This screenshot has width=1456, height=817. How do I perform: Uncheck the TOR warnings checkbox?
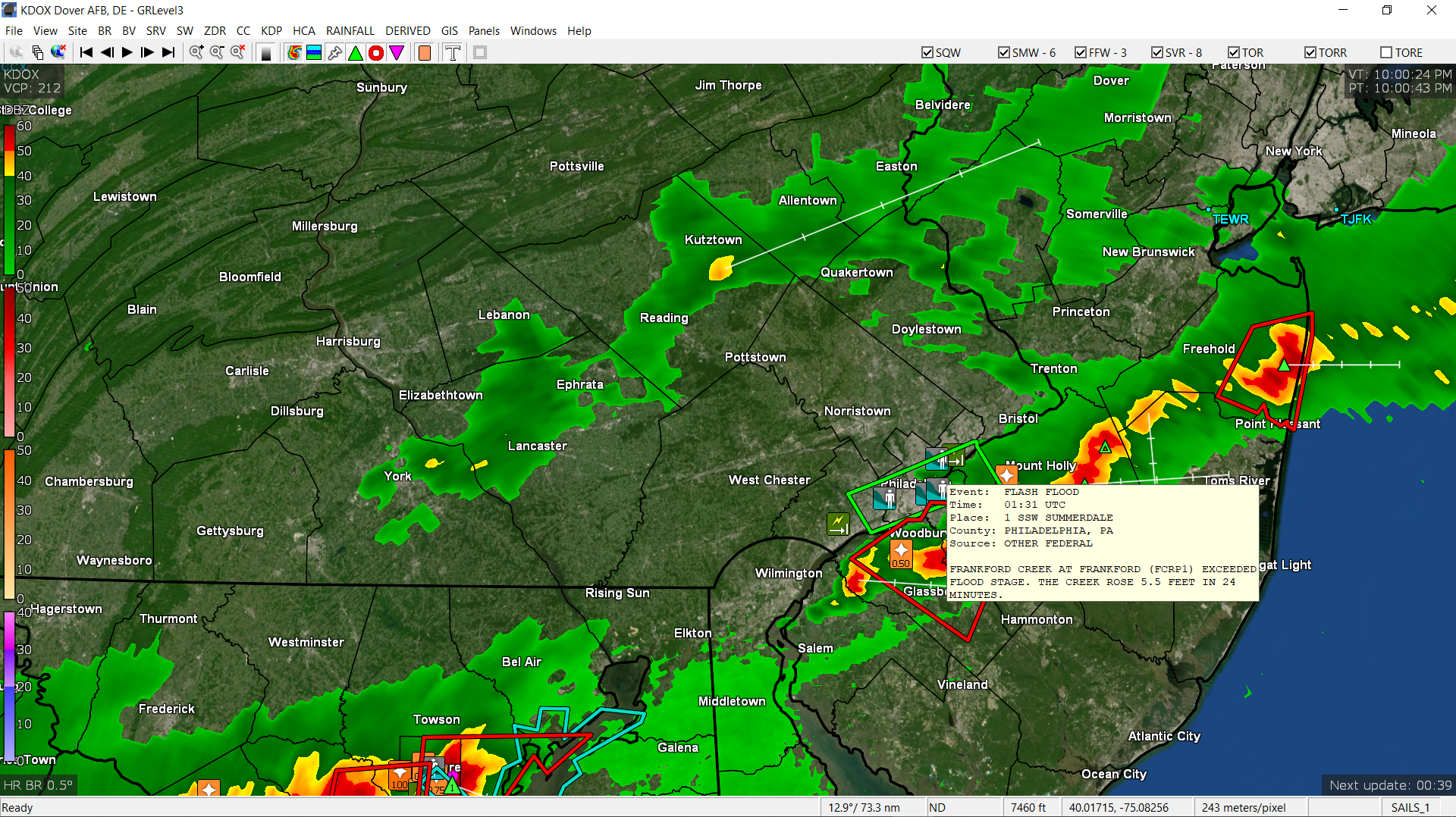click(1233, 52)
